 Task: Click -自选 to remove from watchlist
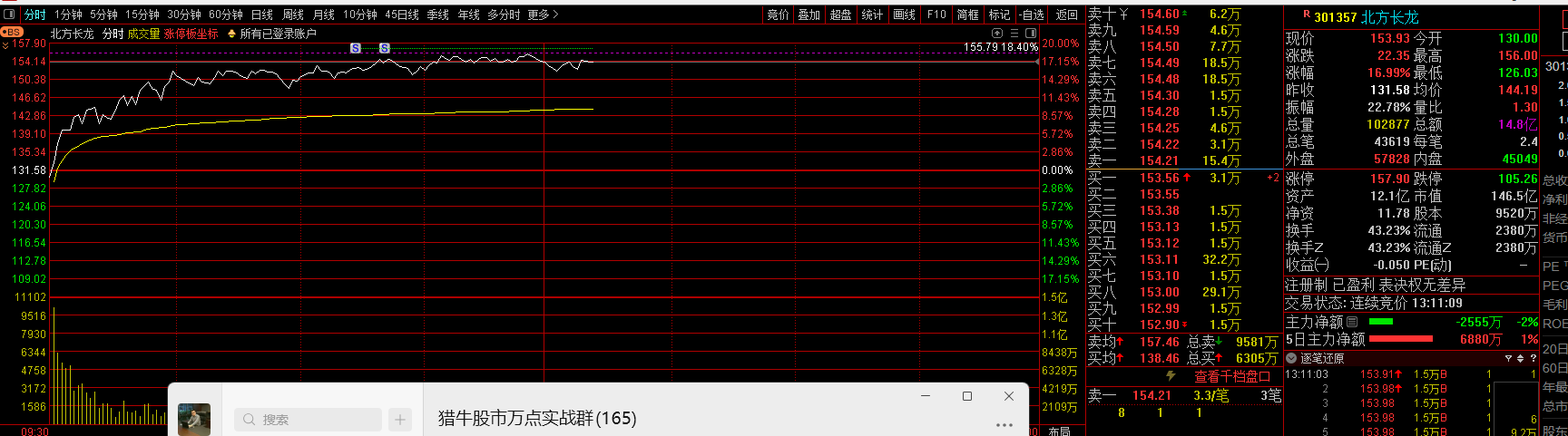coord(1031,15)
